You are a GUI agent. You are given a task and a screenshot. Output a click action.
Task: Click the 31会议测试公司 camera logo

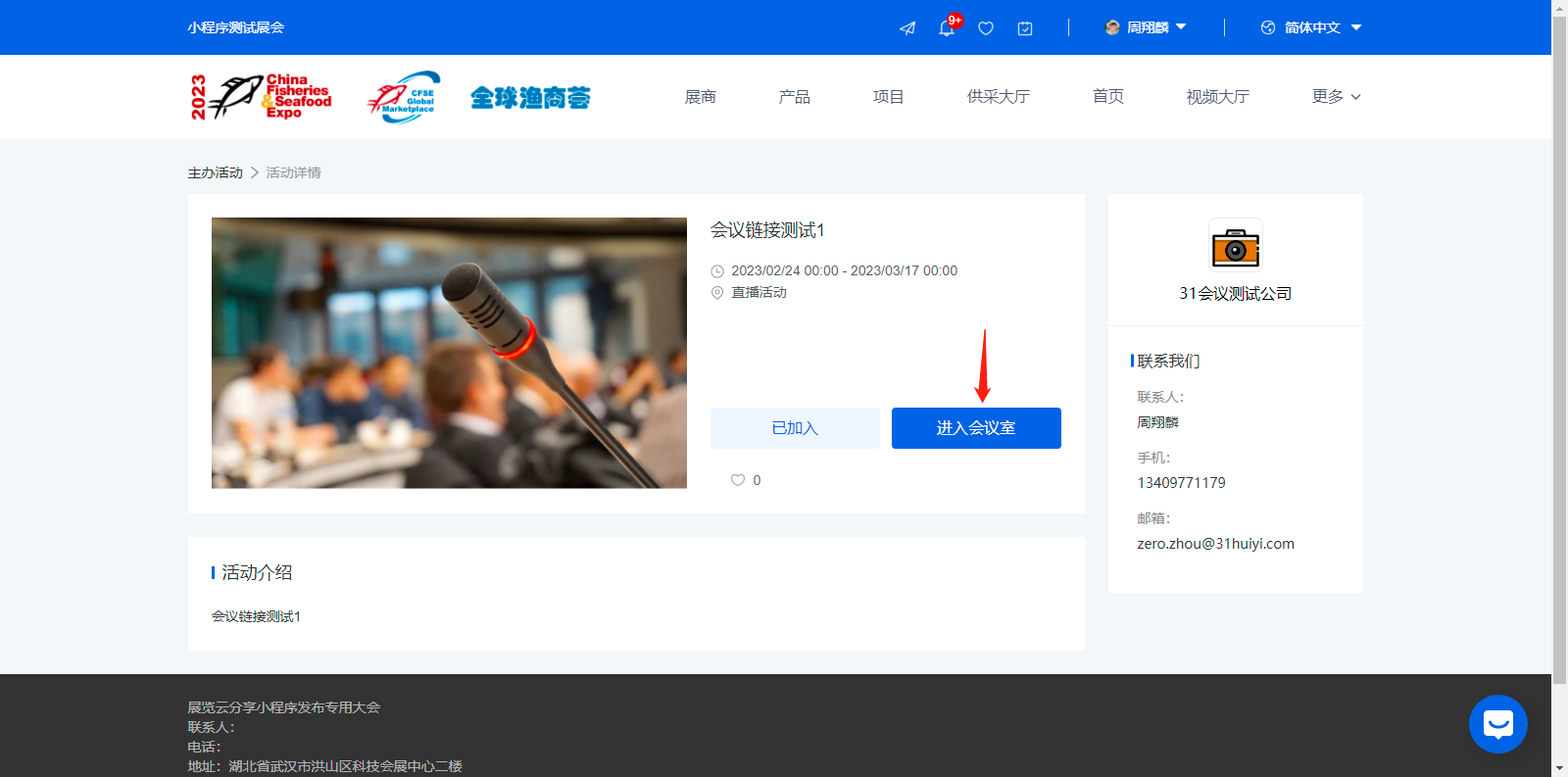click(x=1235, y=245)
